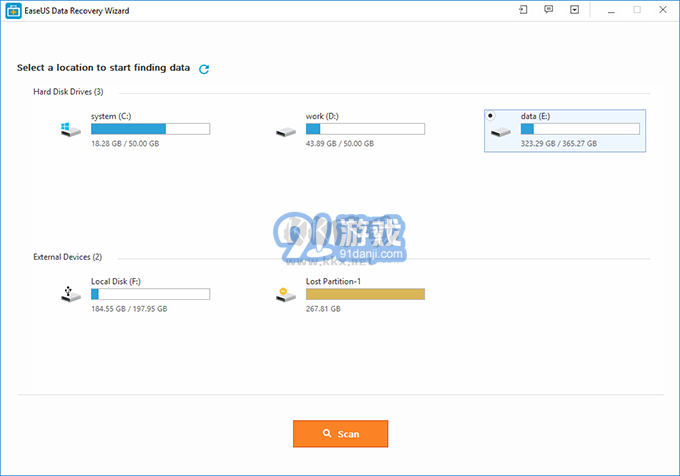Click the "work (D:)" label
This screenshot has height=476, width=680.
click(x=322, y=116)
